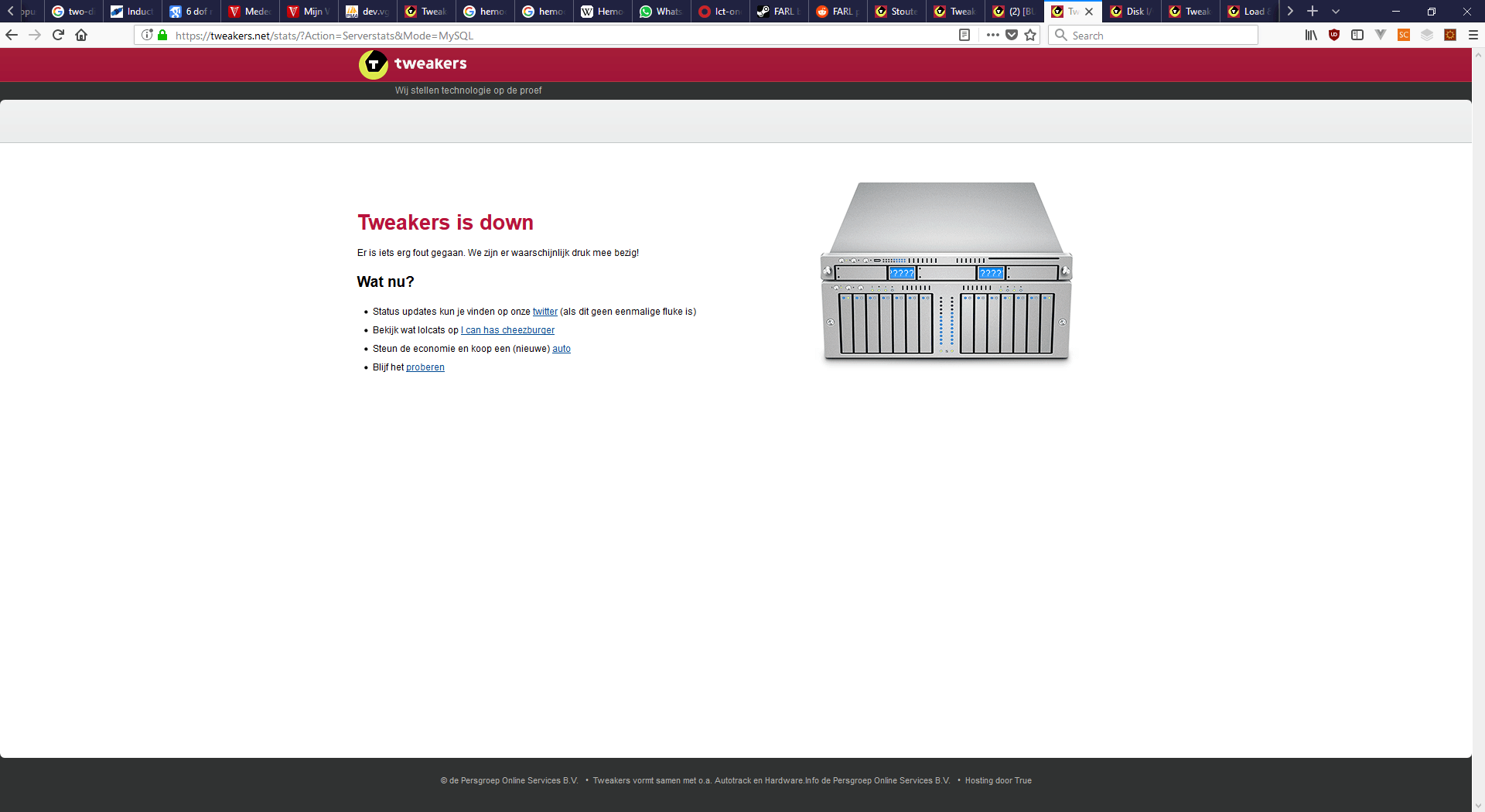This screenshot has height=812, width=1485.
Task: Open the WhatsApp tab
Action: (x=661, y=12)
